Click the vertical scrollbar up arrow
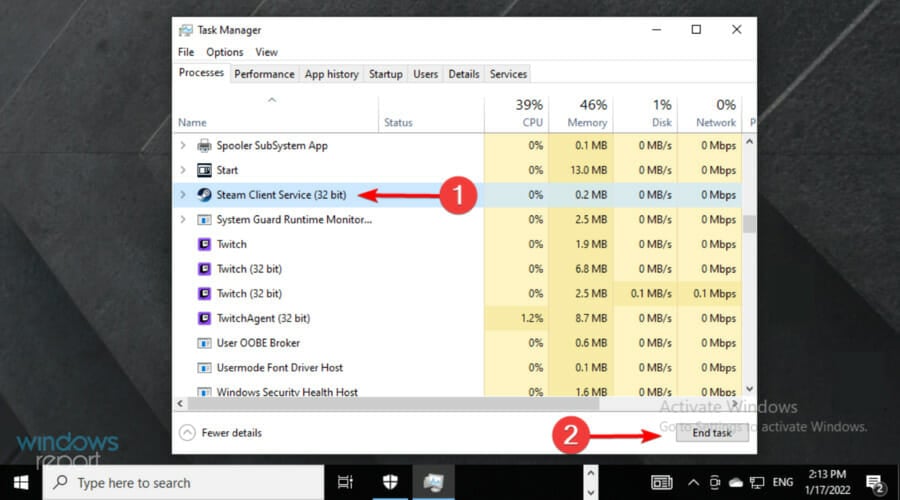Image resolution: width=900 pixels, height=500 pixels. (749, 141)
